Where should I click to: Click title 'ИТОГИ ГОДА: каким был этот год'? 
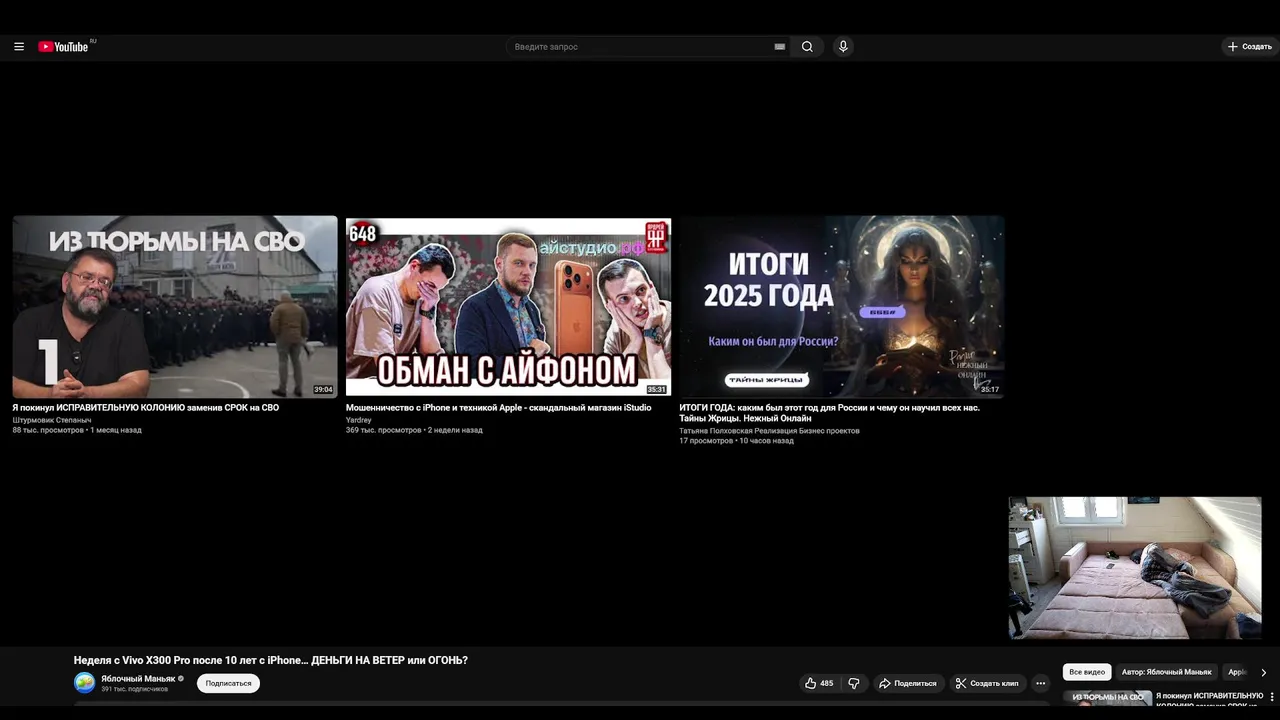point(830,413)
